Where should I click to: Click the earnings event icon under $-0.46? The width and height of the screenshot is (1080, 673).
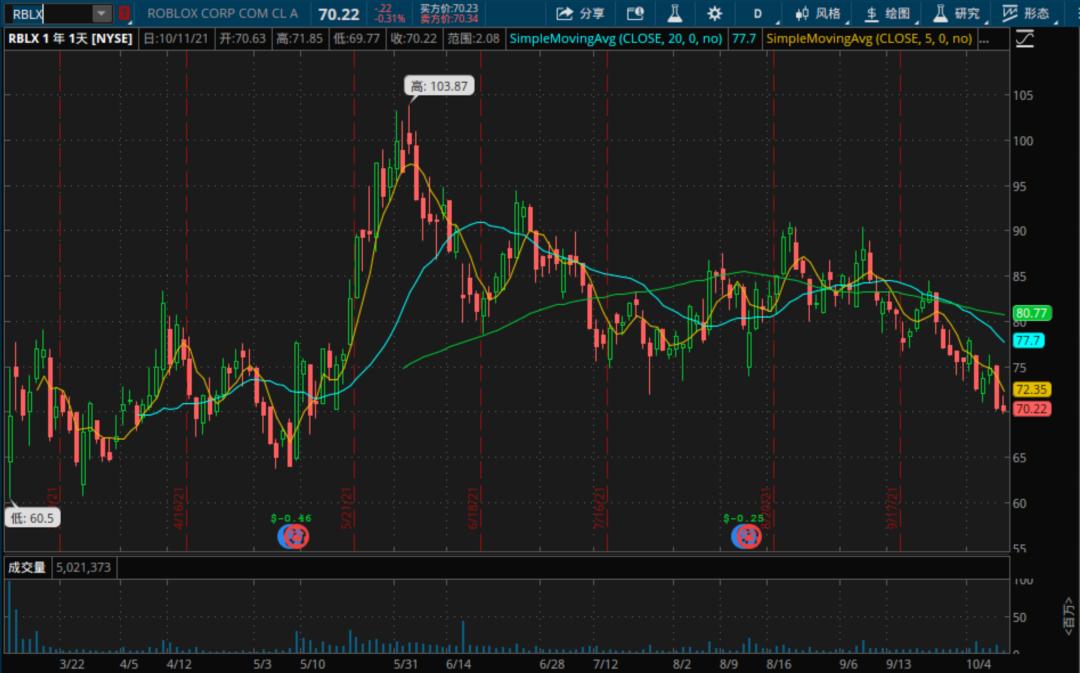pyautogui.click(x=293, y=537)
